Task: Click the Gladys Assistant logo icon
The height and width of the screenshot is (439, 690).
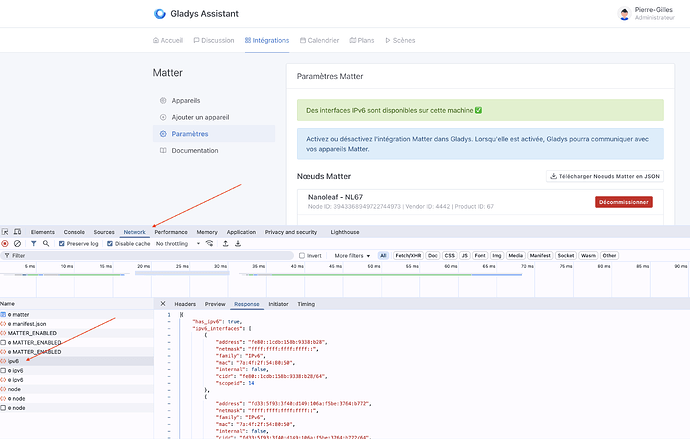Action: [x=159, y=14]
